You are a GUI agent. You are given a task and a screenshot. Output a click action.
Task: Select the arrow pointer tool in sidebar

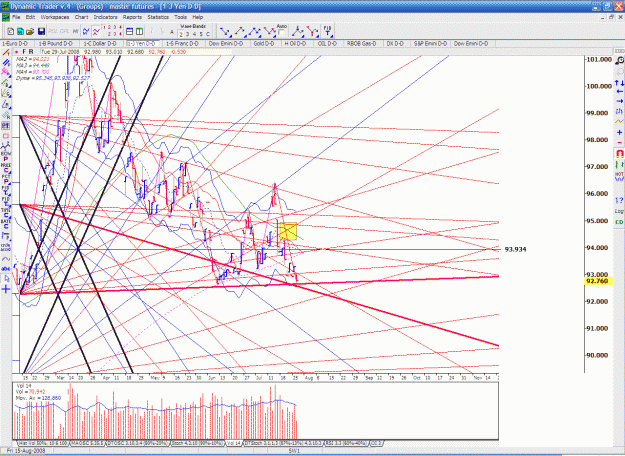coord(6,279)
